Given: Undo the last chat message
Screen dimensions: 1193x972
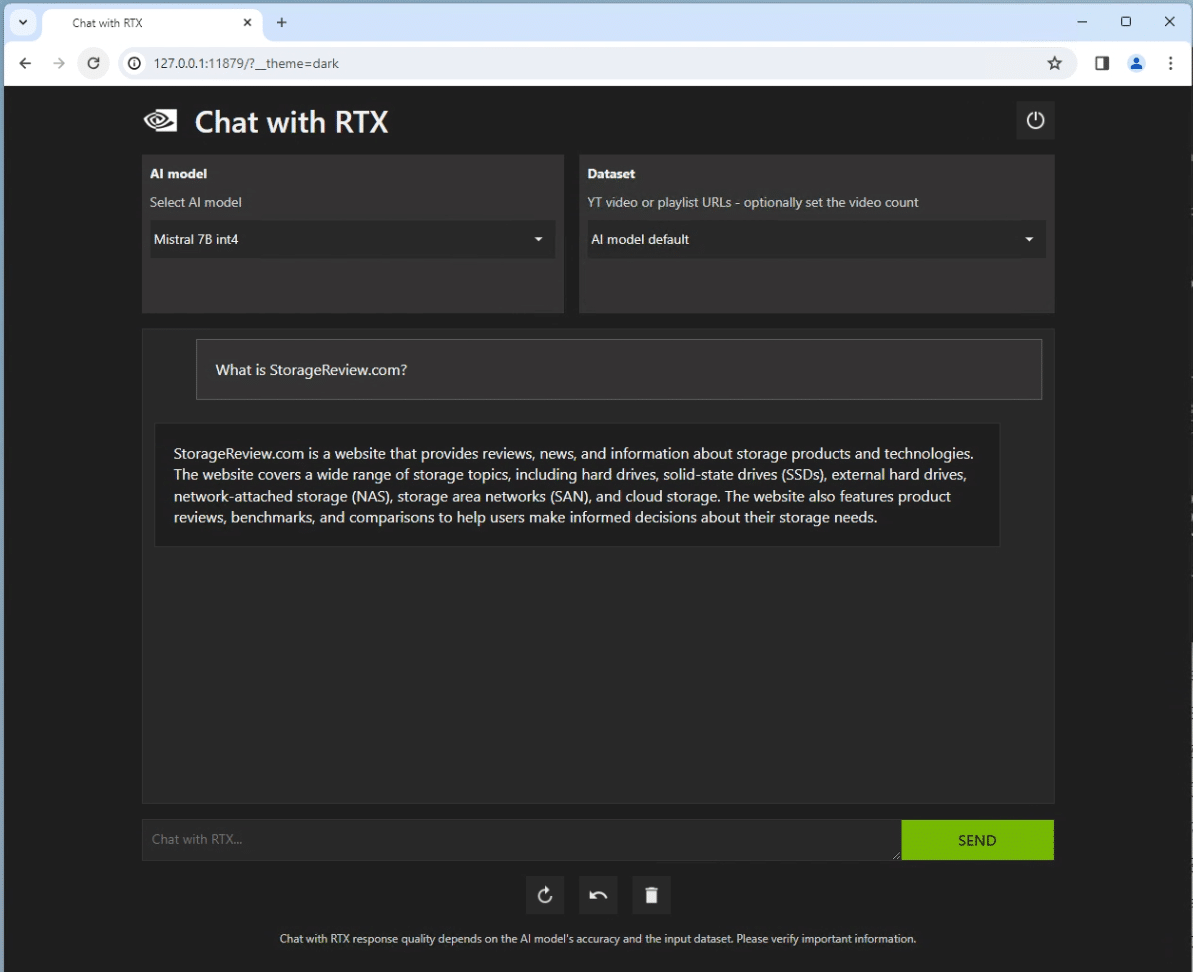Looking at the screenshot, I should [x=598, y=895].
